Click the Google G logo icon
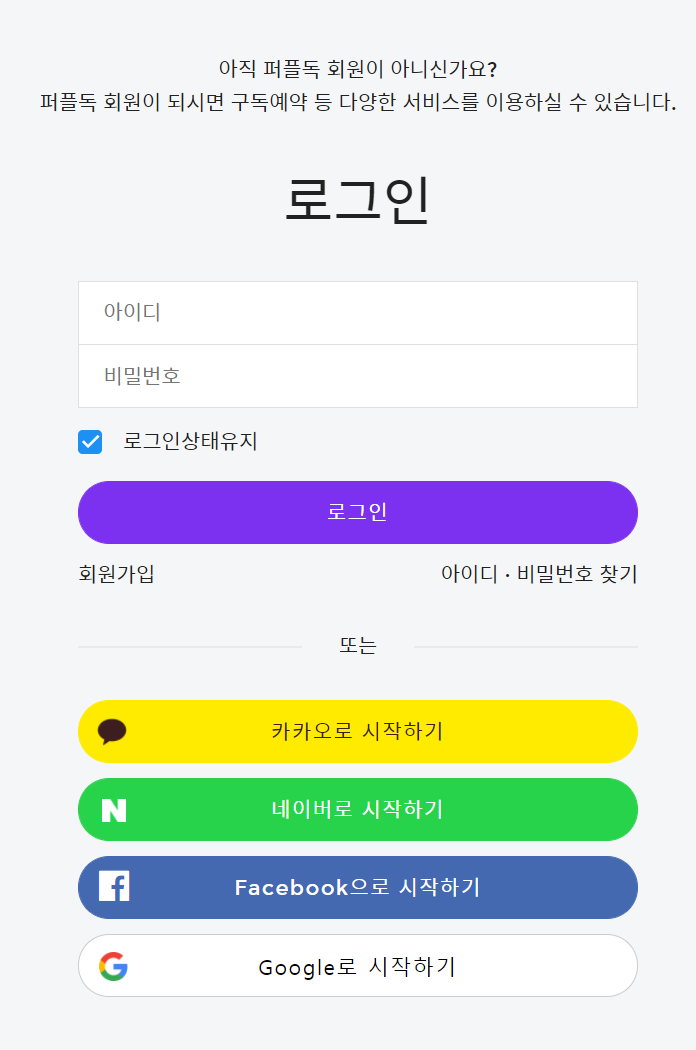This screenshot has width=696, height=1050. (114, 966)
